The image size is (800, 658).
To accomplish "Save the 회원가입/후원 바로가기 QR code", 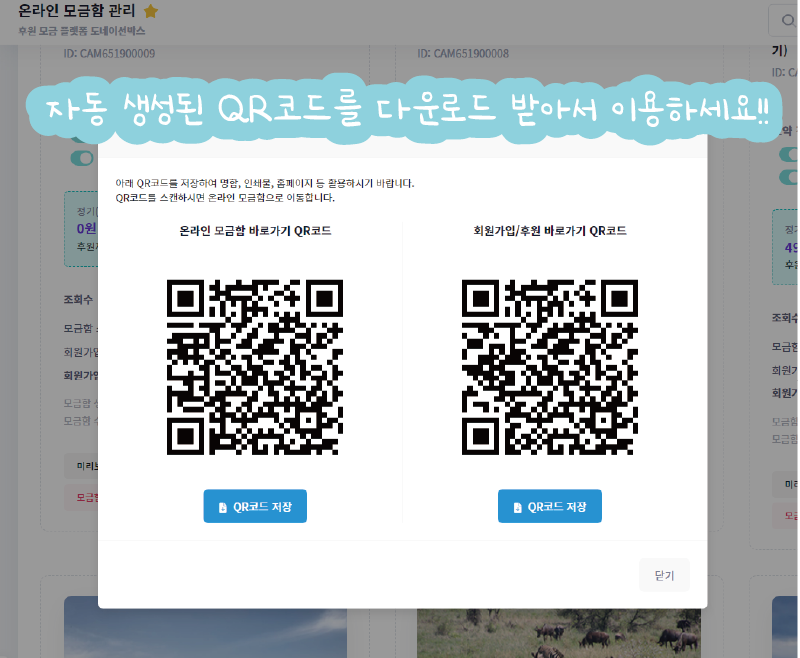I will [x=550, y=507].
